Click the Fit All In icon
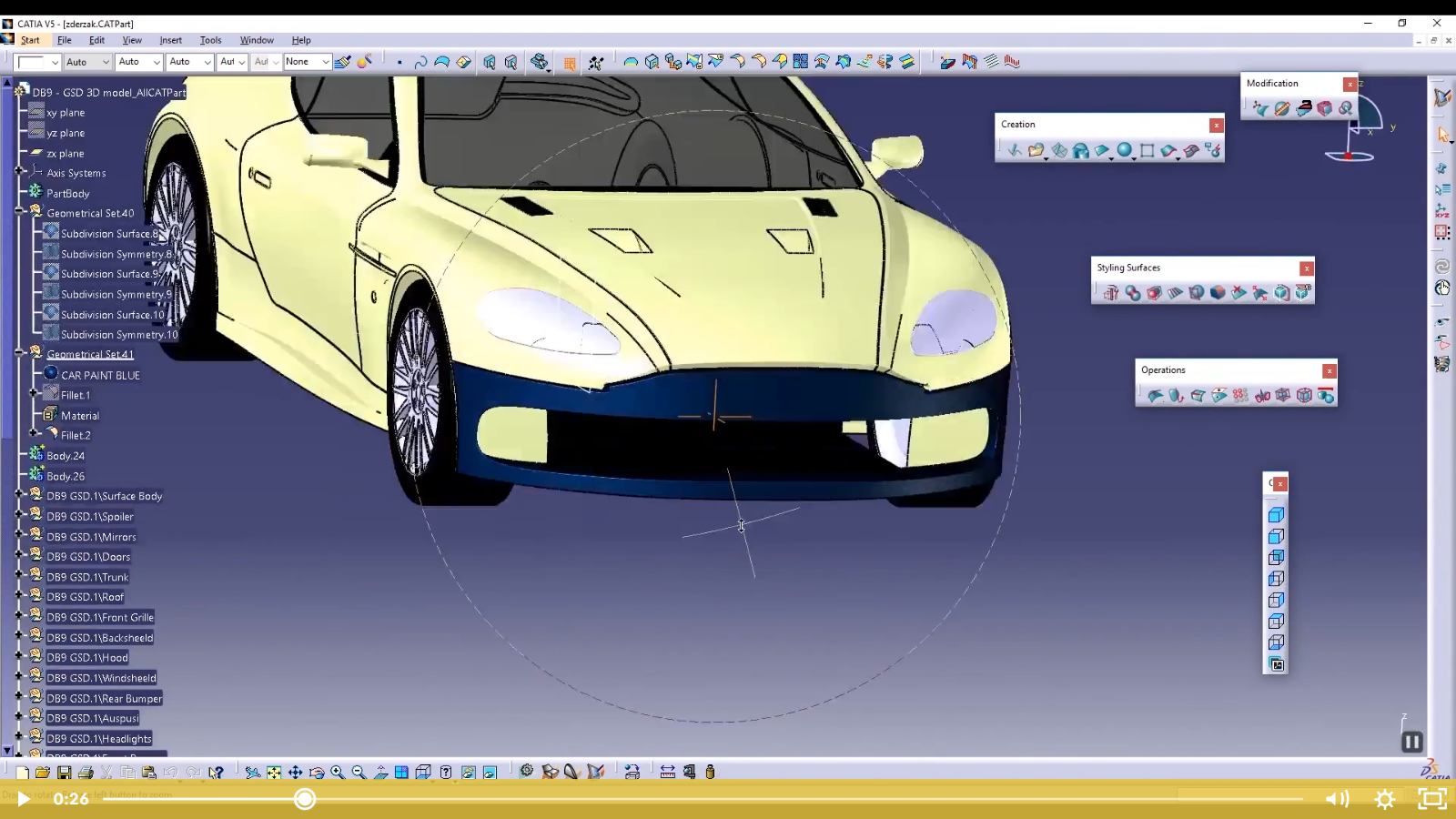Viewport: 1456px width, 819px height. pos(274,773)
